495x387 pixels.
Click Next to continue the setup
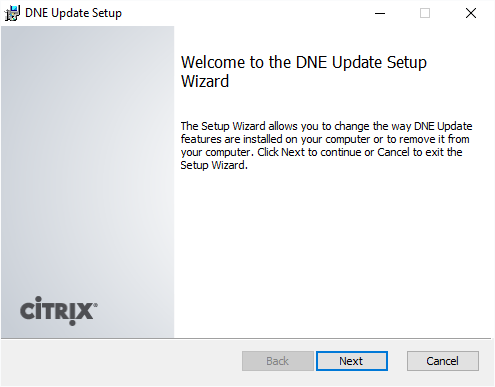pyautogui.click(x=352, y=361)
